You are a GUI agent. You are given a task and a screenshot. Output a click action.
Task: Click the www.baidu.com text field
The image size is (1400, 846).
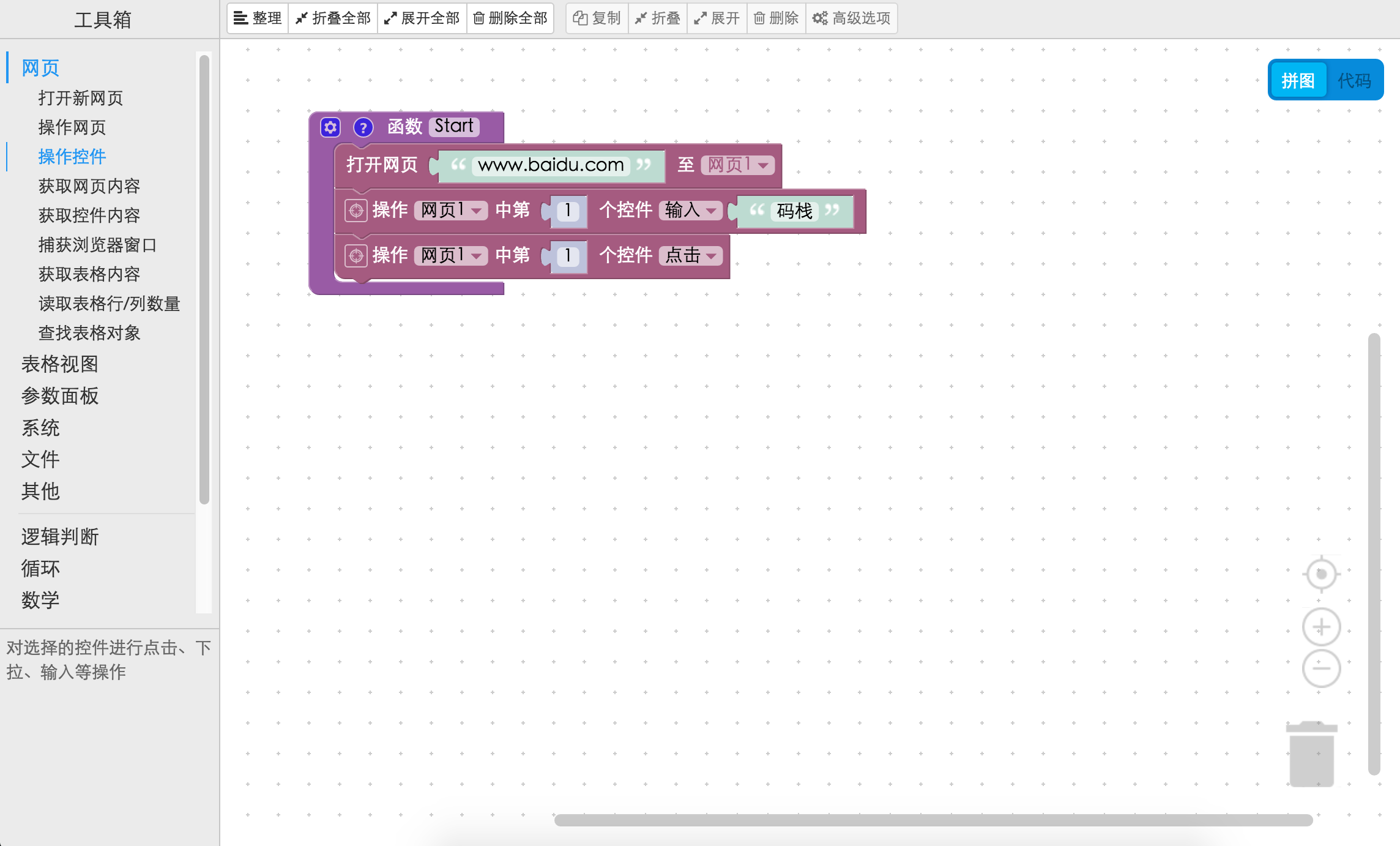coord(551,165)
